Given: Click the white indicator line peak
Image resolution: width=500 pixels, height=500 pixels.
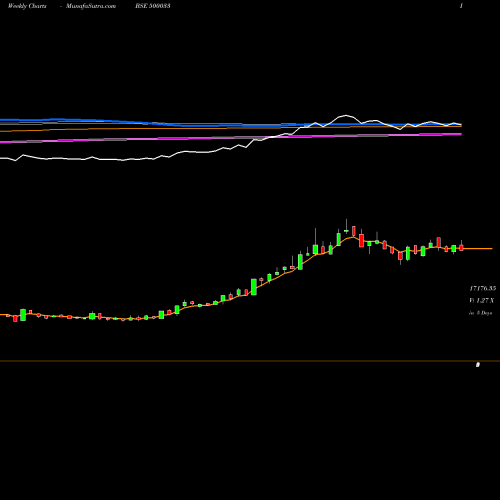Looking at the screenshot, I should pyautogui.click(x=346, y=115).
